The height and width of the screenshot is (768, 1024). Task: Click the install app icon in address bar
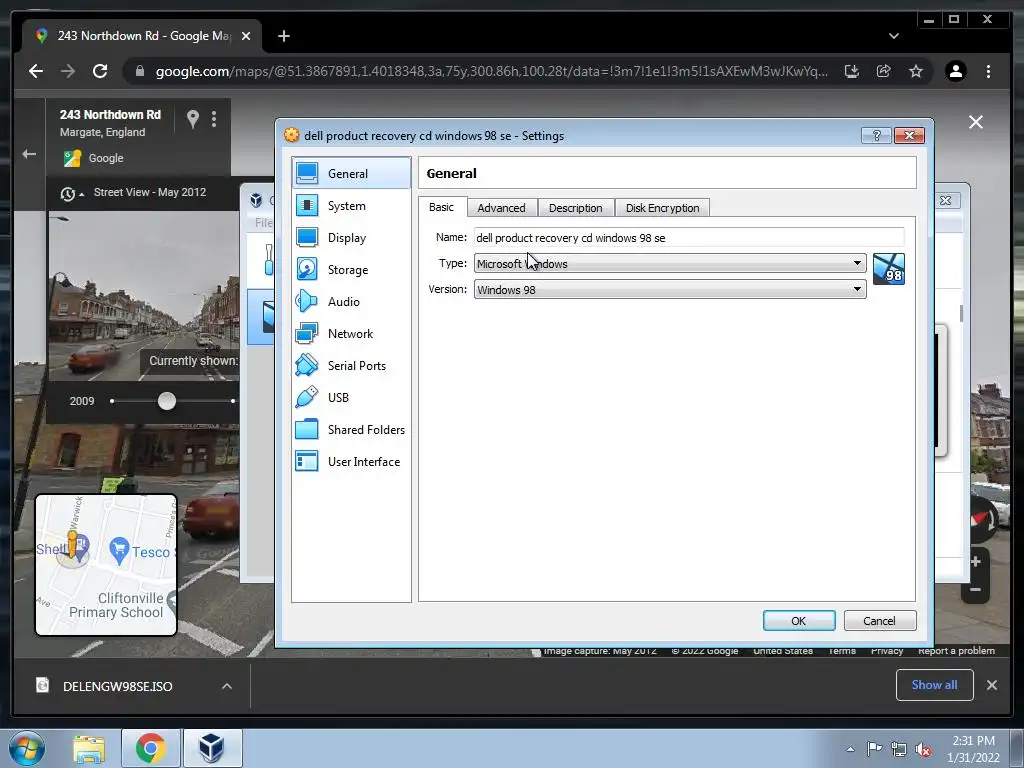tap(852, 71)
